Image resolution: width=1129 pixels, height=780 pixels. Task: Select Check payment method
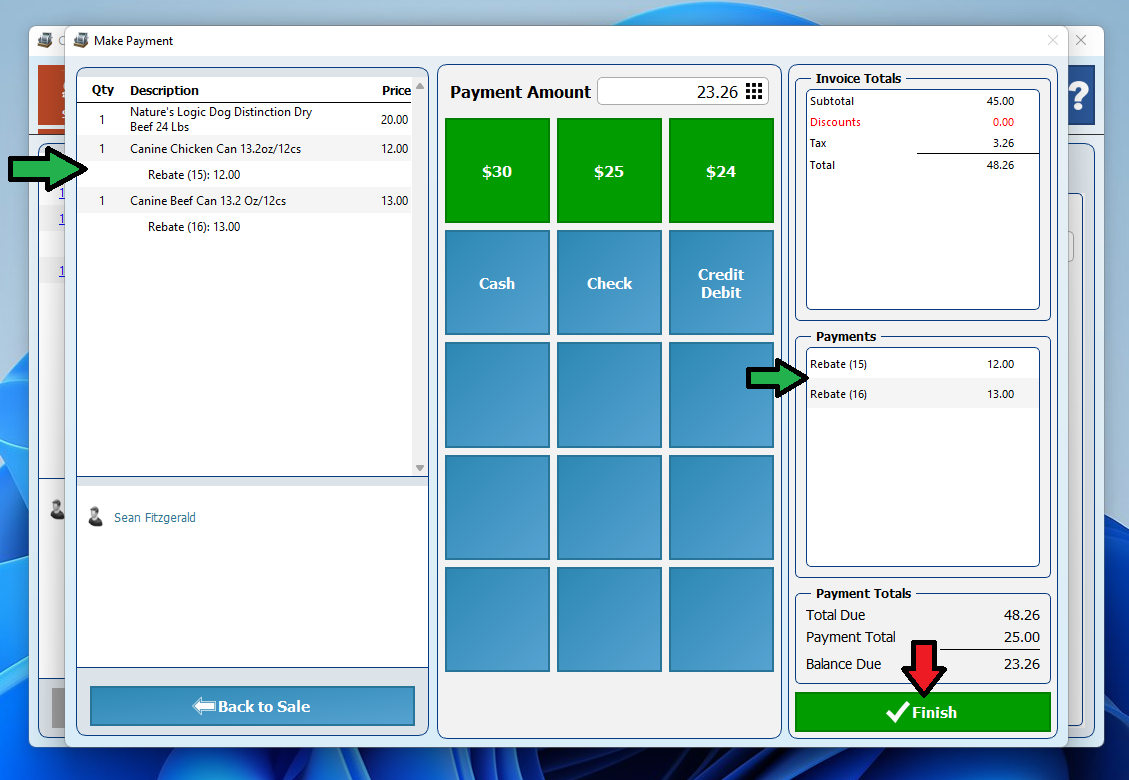coord(609,283)
